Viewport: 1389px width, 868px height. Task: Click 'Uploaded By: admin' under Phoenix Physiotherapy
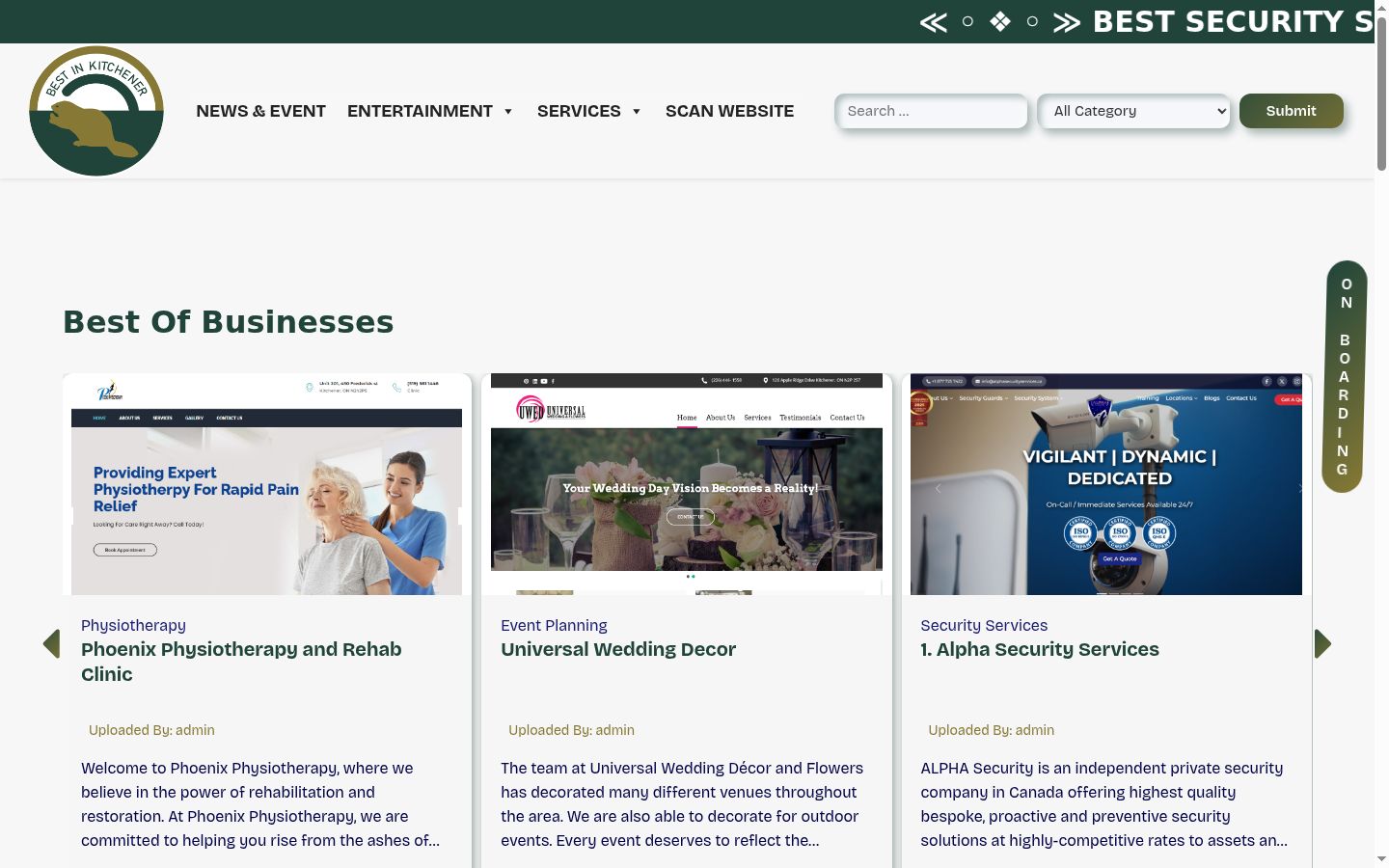click(151, 730)
